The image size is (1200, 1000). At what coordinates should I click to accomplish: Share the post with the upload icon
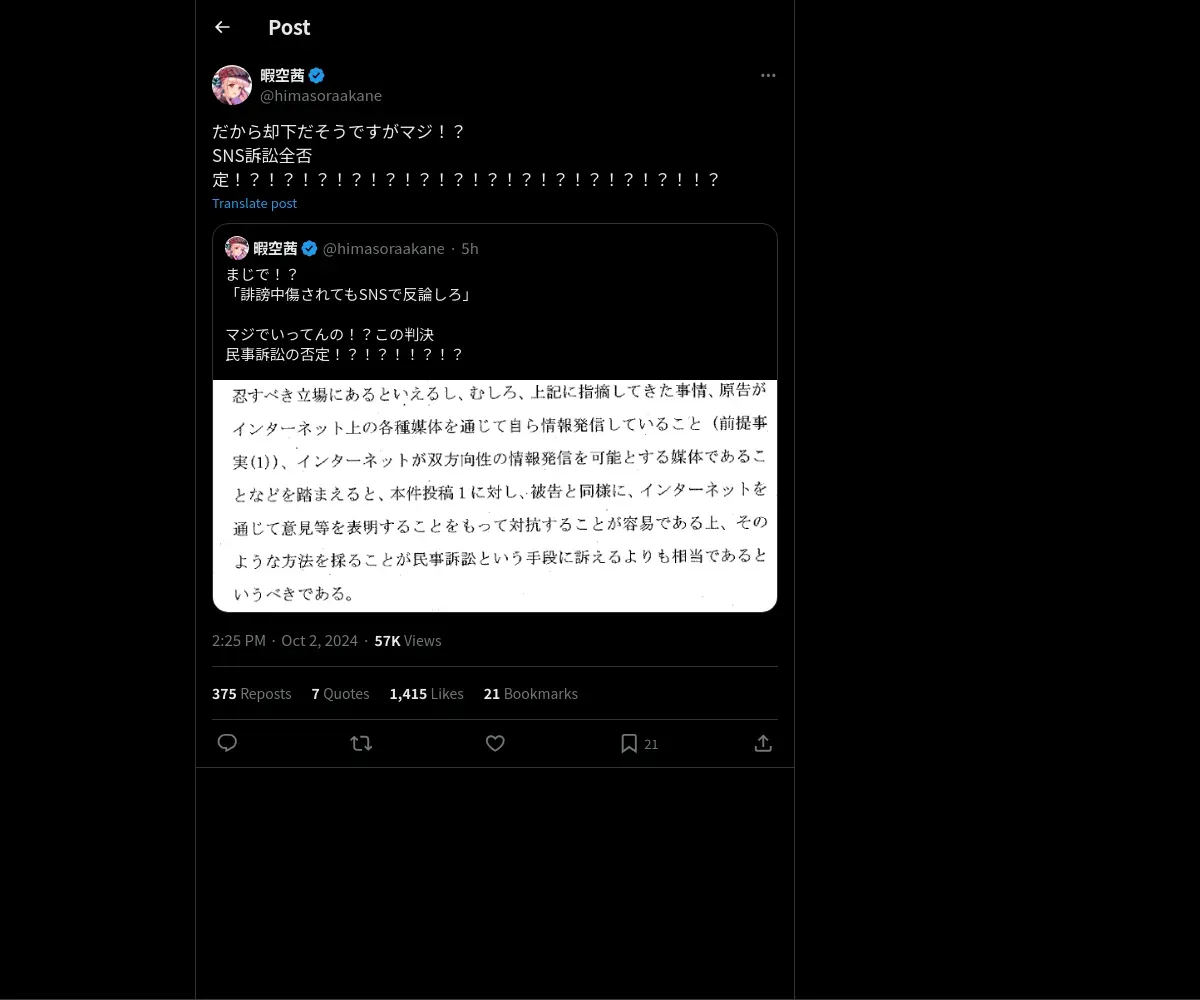(x=763, y=743)
